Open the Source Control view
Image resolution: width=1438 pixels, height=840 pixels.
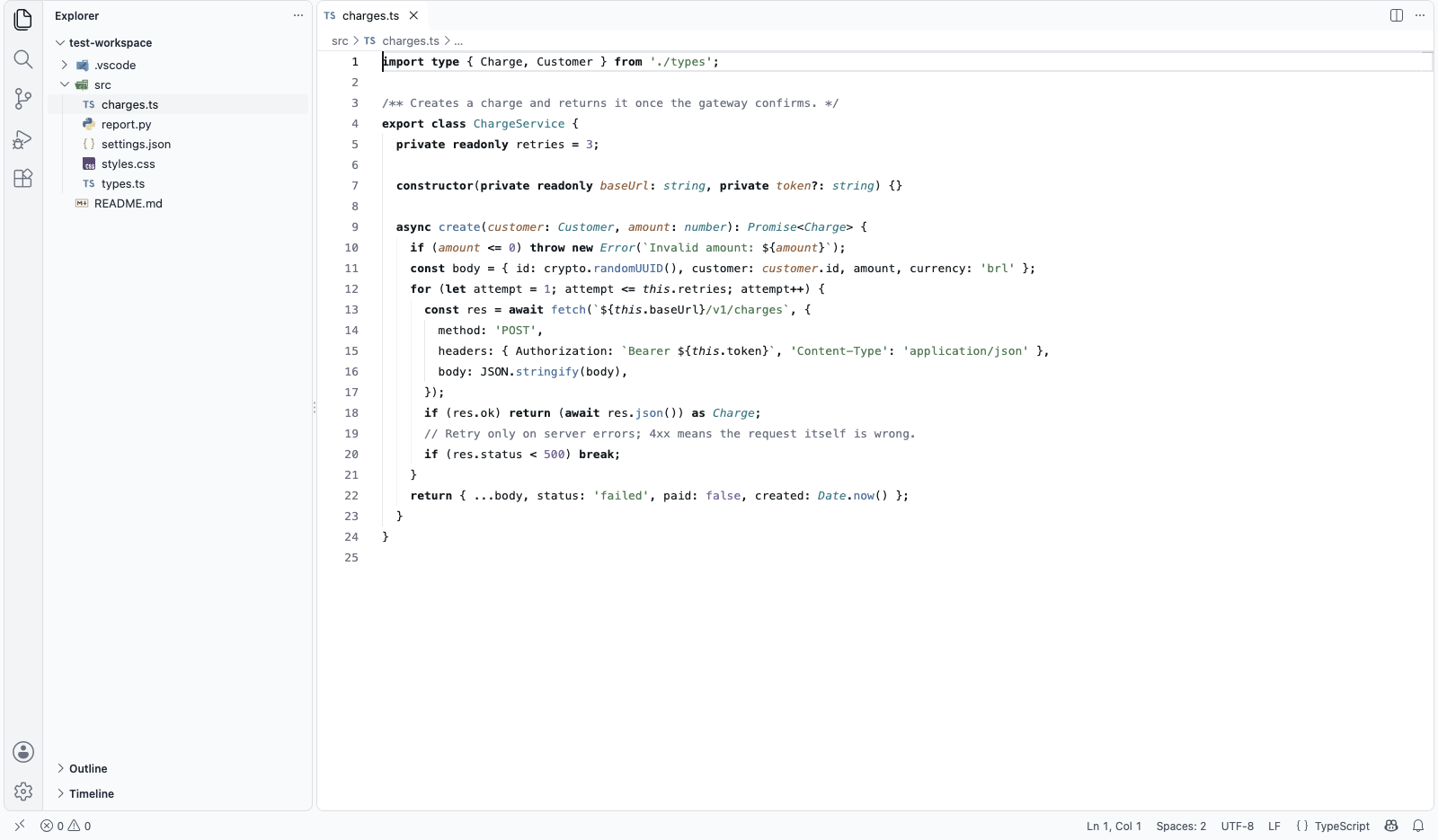click(x=23, y=99)
